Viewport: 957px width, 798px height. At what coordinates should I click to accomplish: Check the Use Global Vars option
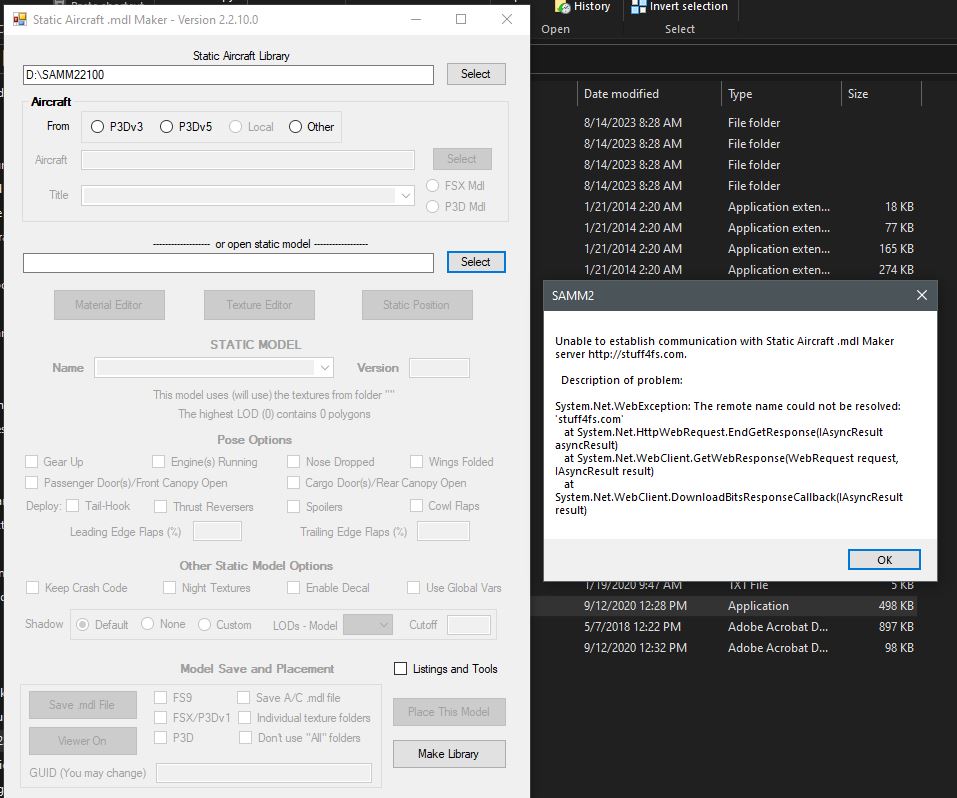(x=413, y=587)
